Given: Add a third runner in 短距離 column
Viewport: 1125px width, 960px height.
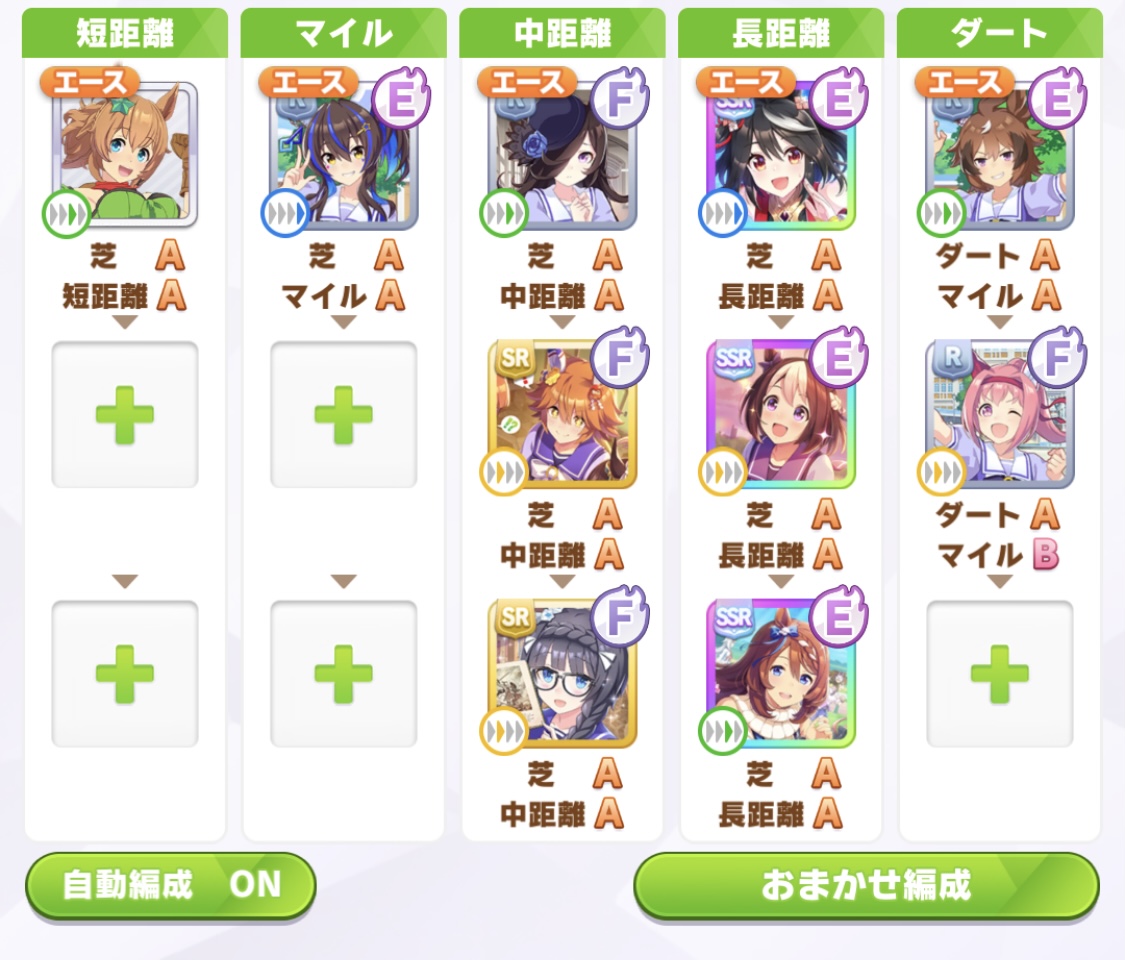Looking at the screenshot, I should pyautogui.click(x=125, y=674).
